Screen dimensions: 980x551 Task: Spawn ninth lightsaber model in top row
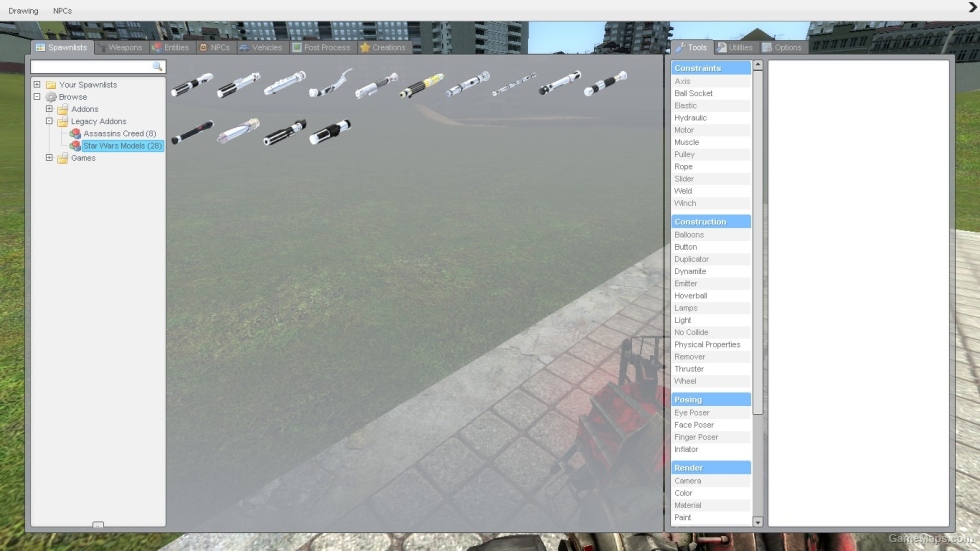click(559, 82)
